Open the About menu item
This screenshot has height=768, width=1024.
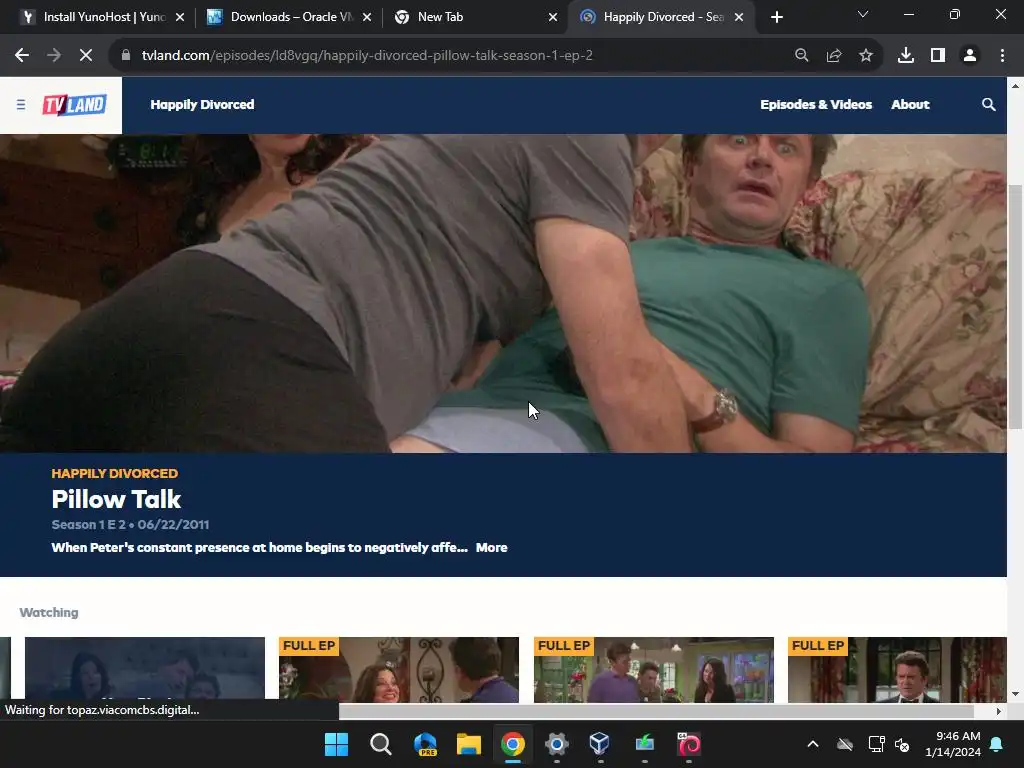[910, 104]
